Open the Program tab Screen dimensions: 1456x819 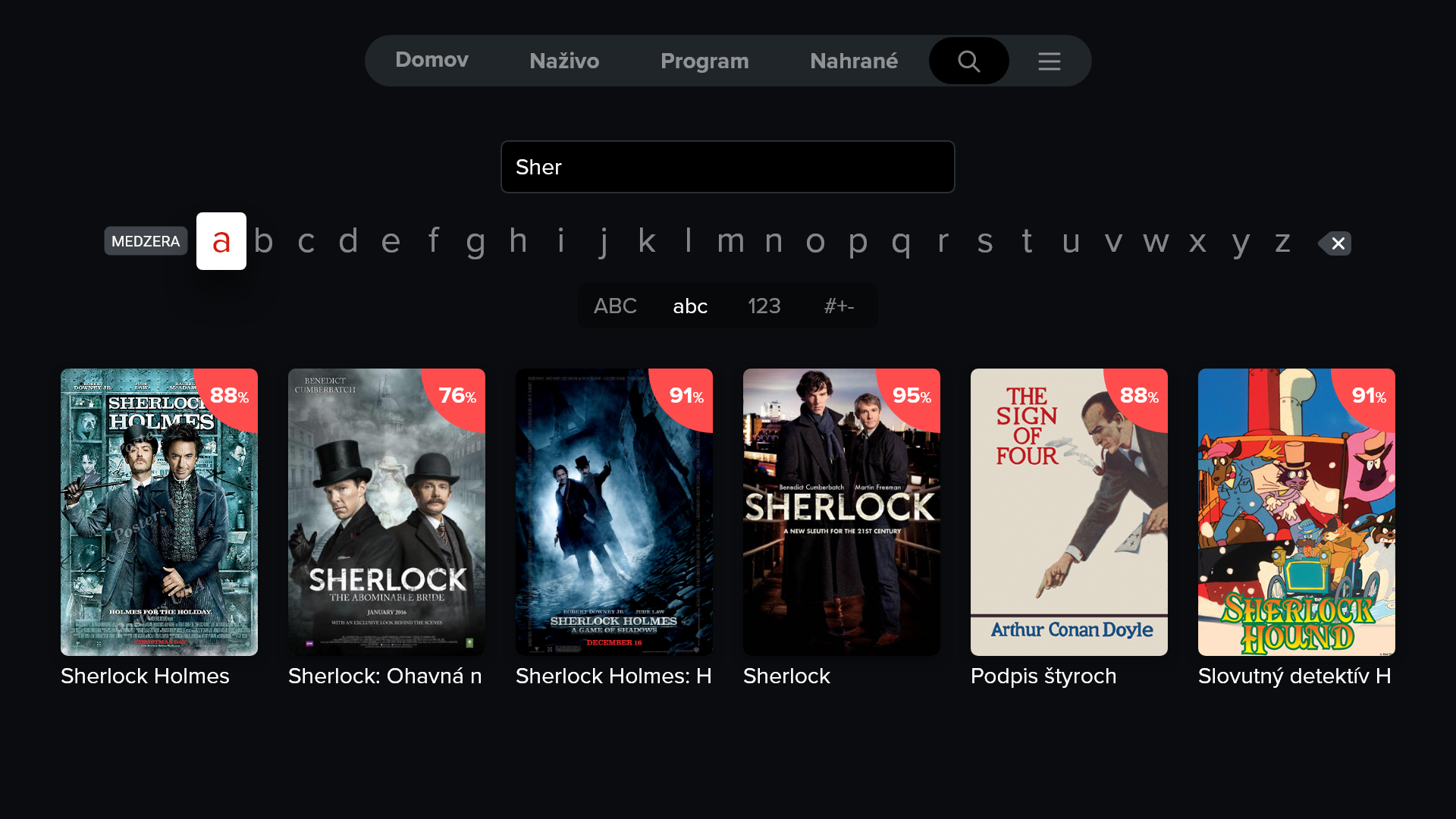(x=704, y=61)
